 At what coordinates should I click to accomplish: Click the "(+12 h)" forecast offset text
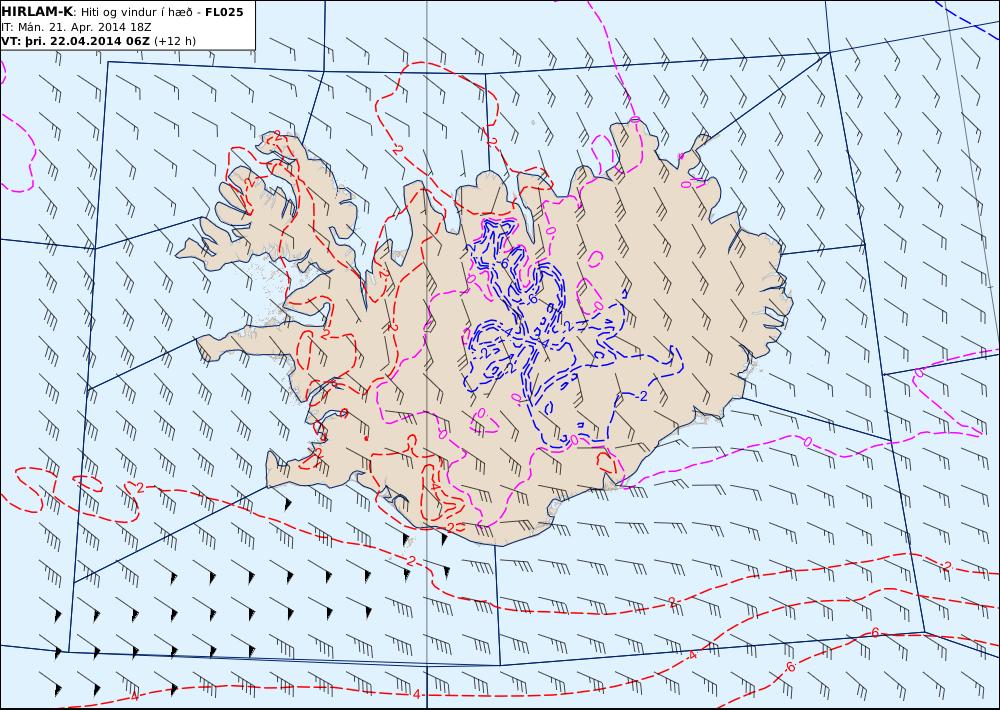click(175, 41)
